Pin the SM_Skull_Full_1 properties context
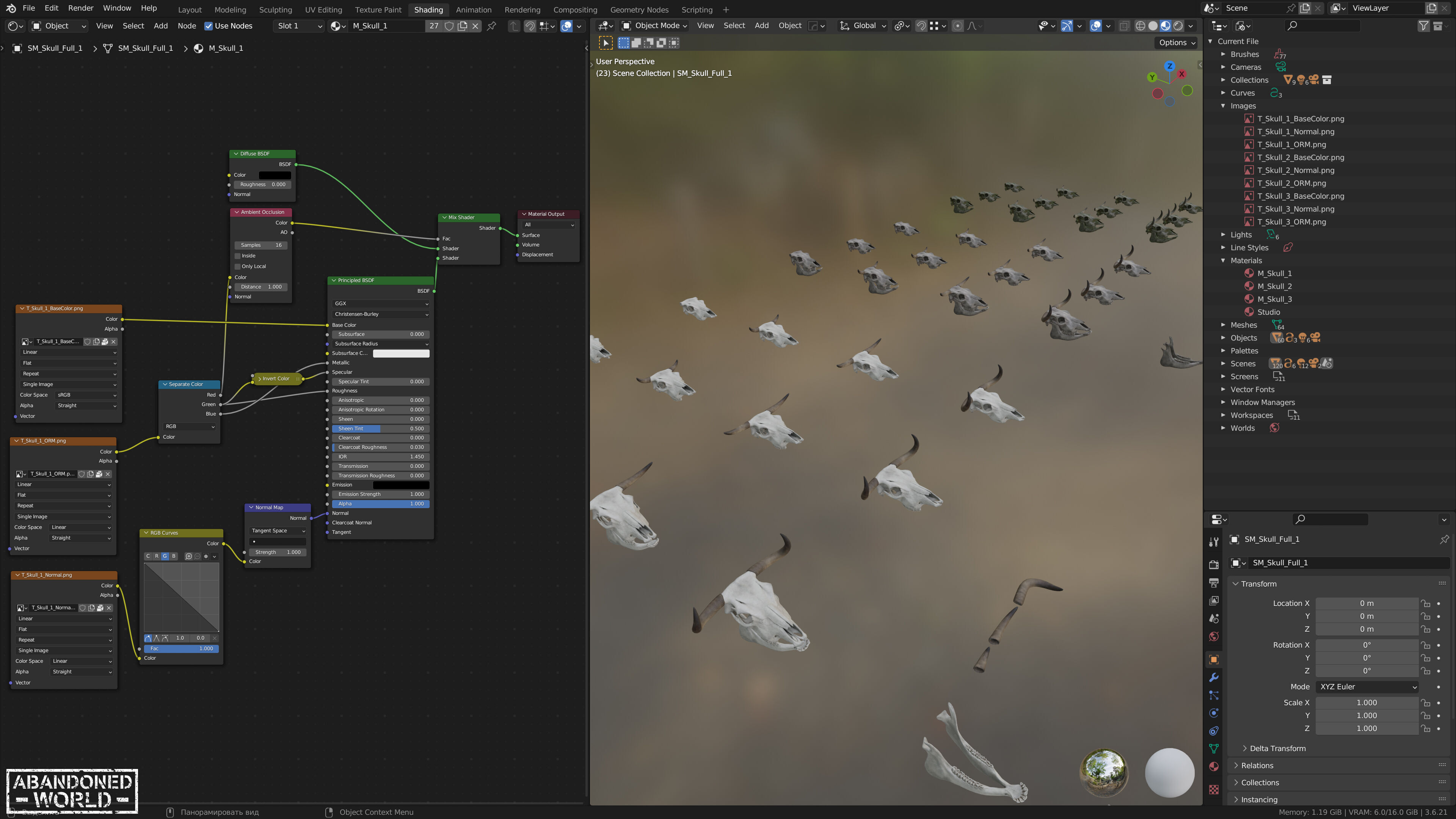This screenshot has height=819, width=1456. pos(1443,539)
